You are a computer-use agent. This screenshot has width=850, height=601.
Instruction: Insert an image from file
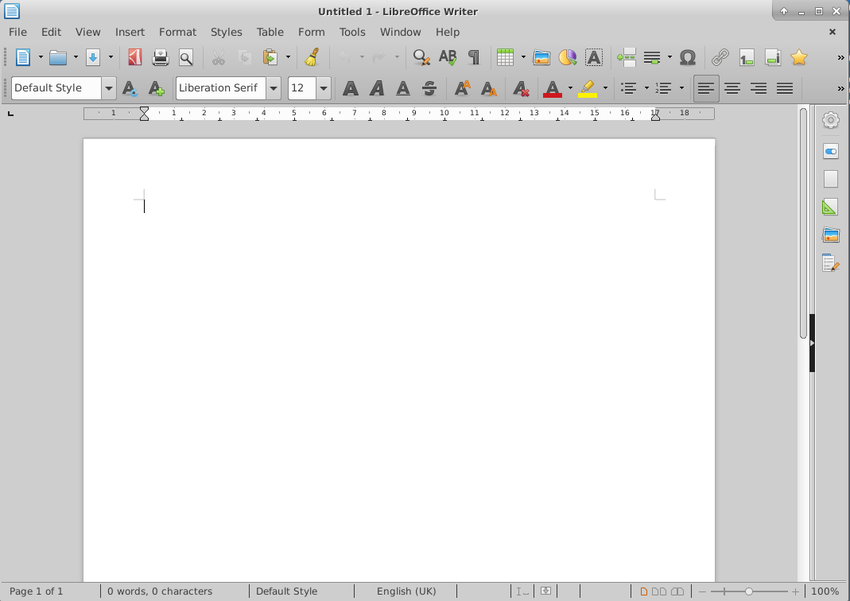542,57
